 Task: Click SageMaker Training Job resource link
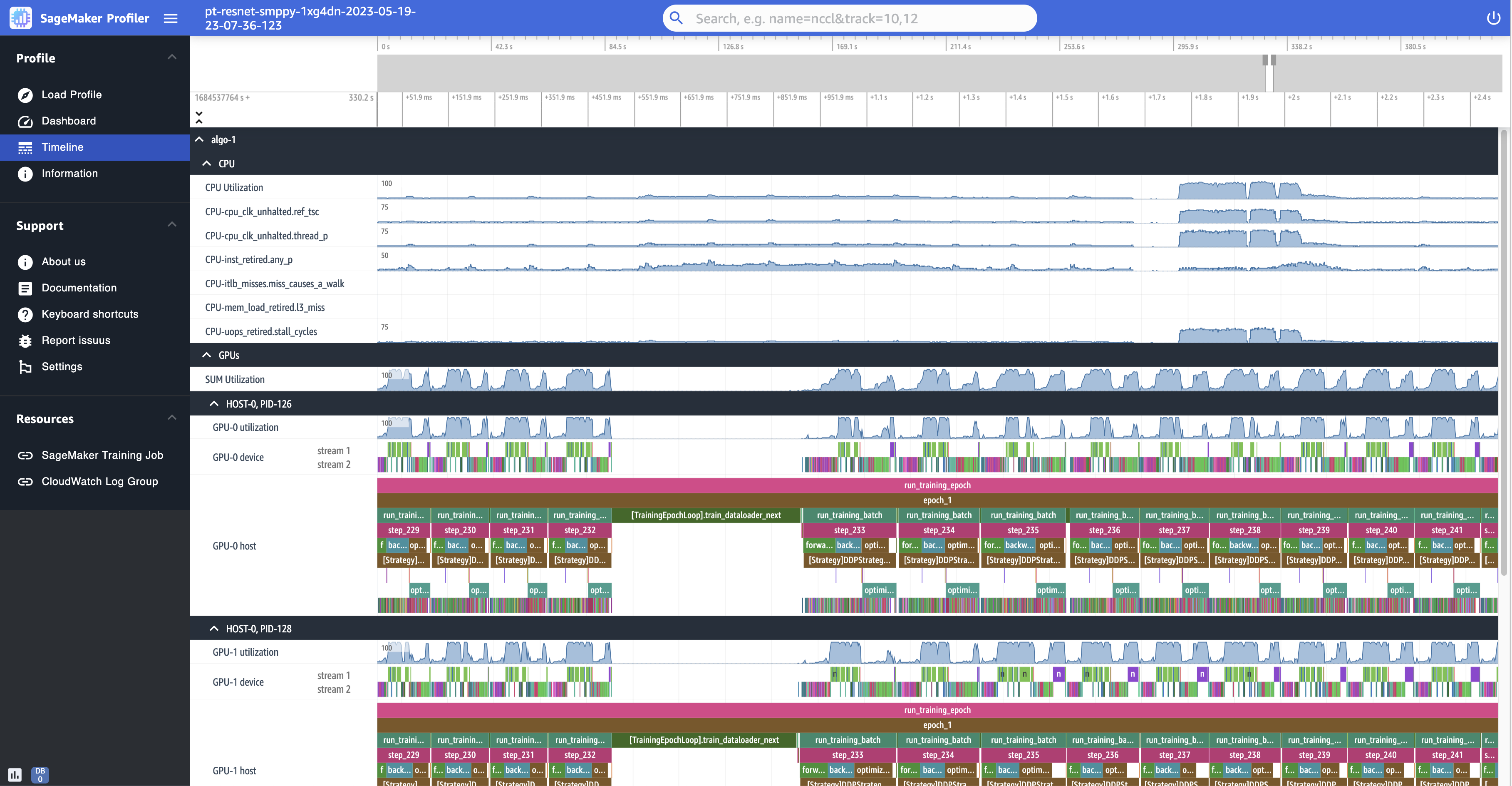(102, 454)
